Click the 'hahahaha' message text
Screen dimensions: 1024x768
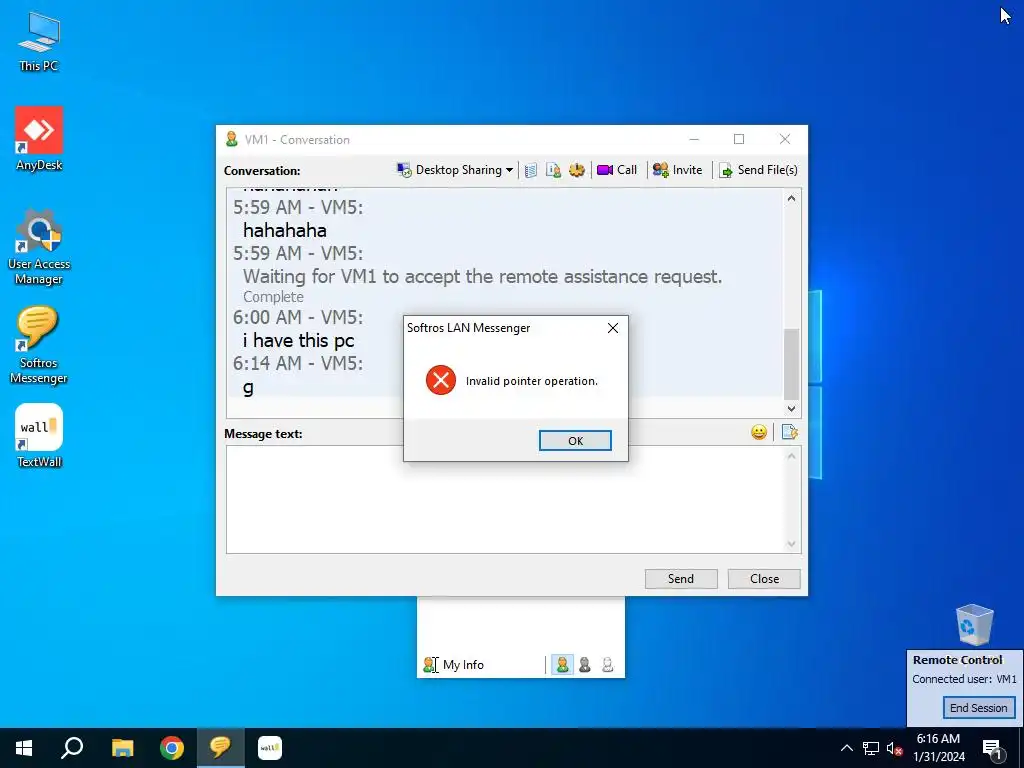285,230
